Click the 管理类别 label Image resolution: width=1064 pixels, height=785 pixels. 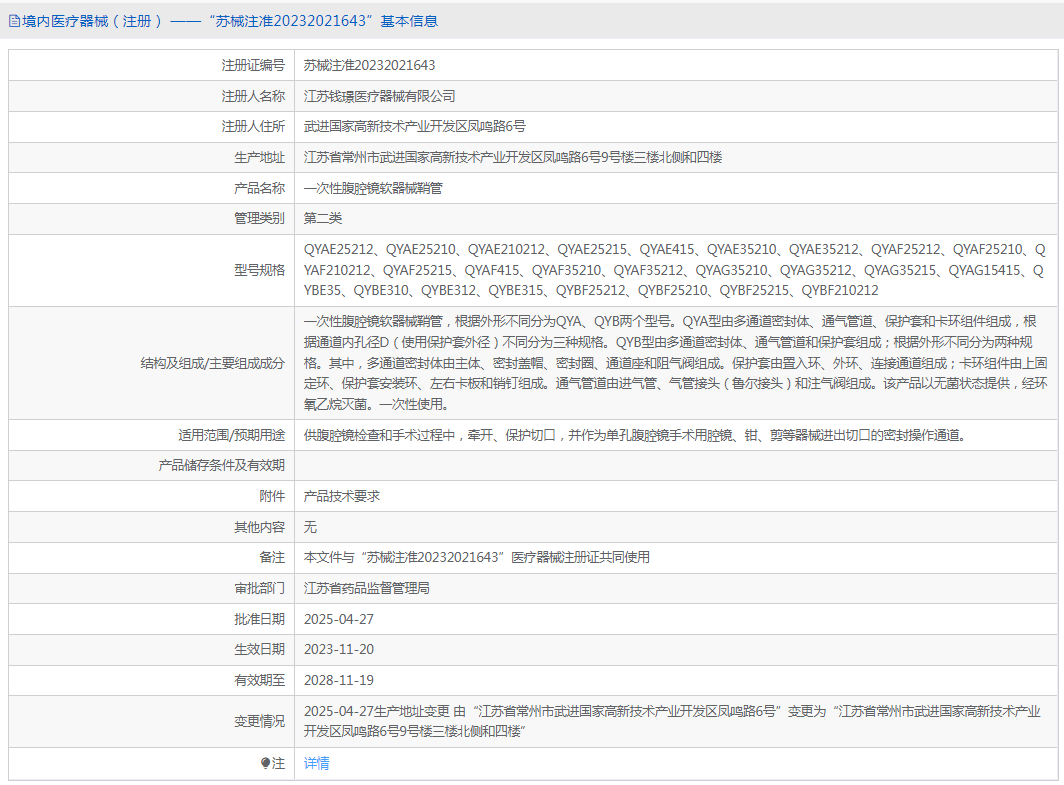pos(259,218)
